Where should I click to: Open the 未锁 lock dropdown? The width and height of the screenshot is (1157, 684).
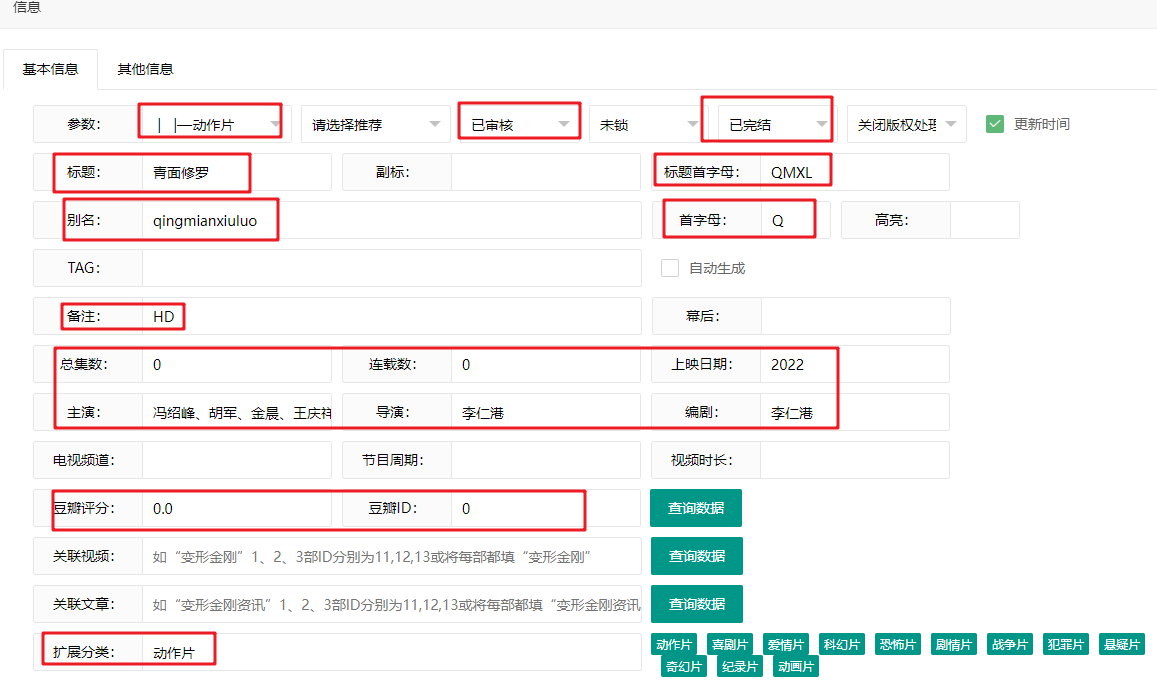(x=649, y=124)
